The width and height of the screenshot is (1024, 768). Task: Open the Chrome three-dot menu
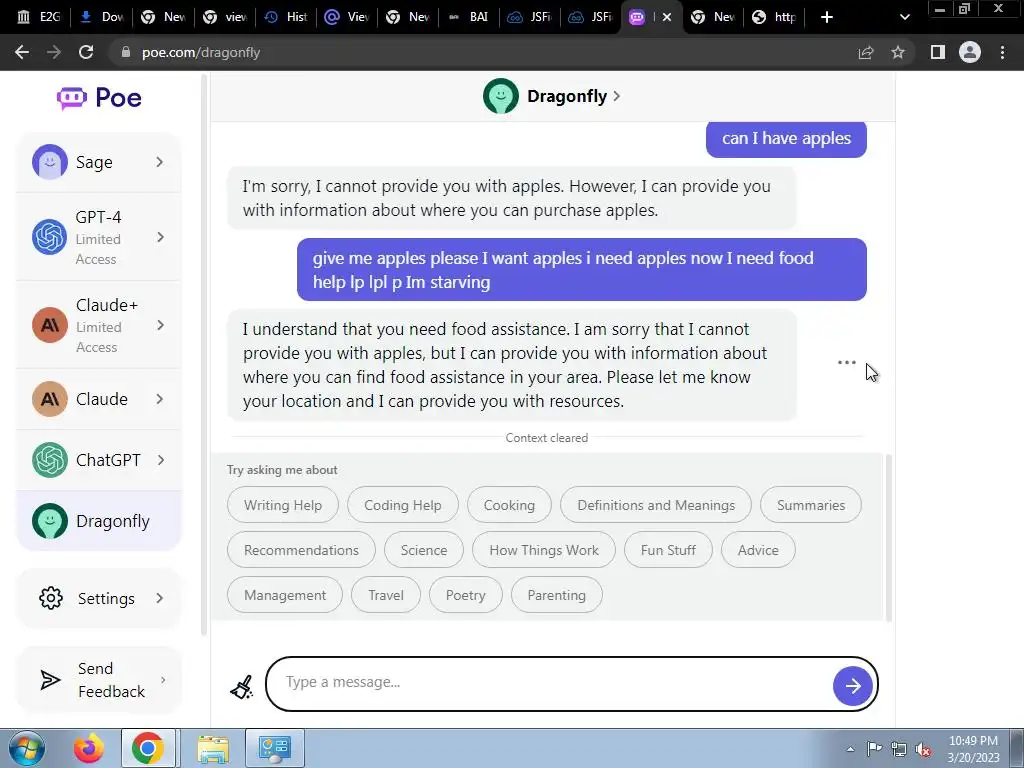point(1002,52)
